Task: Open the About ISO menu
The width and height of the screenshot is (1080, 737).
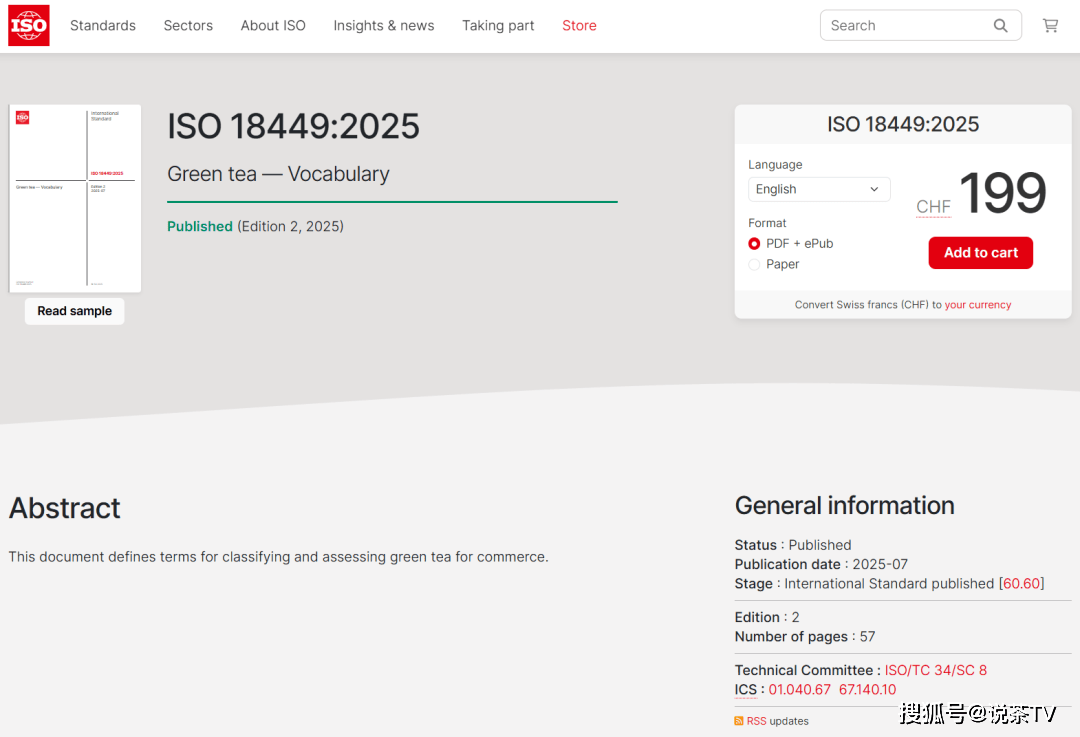Action: [273, 26]
